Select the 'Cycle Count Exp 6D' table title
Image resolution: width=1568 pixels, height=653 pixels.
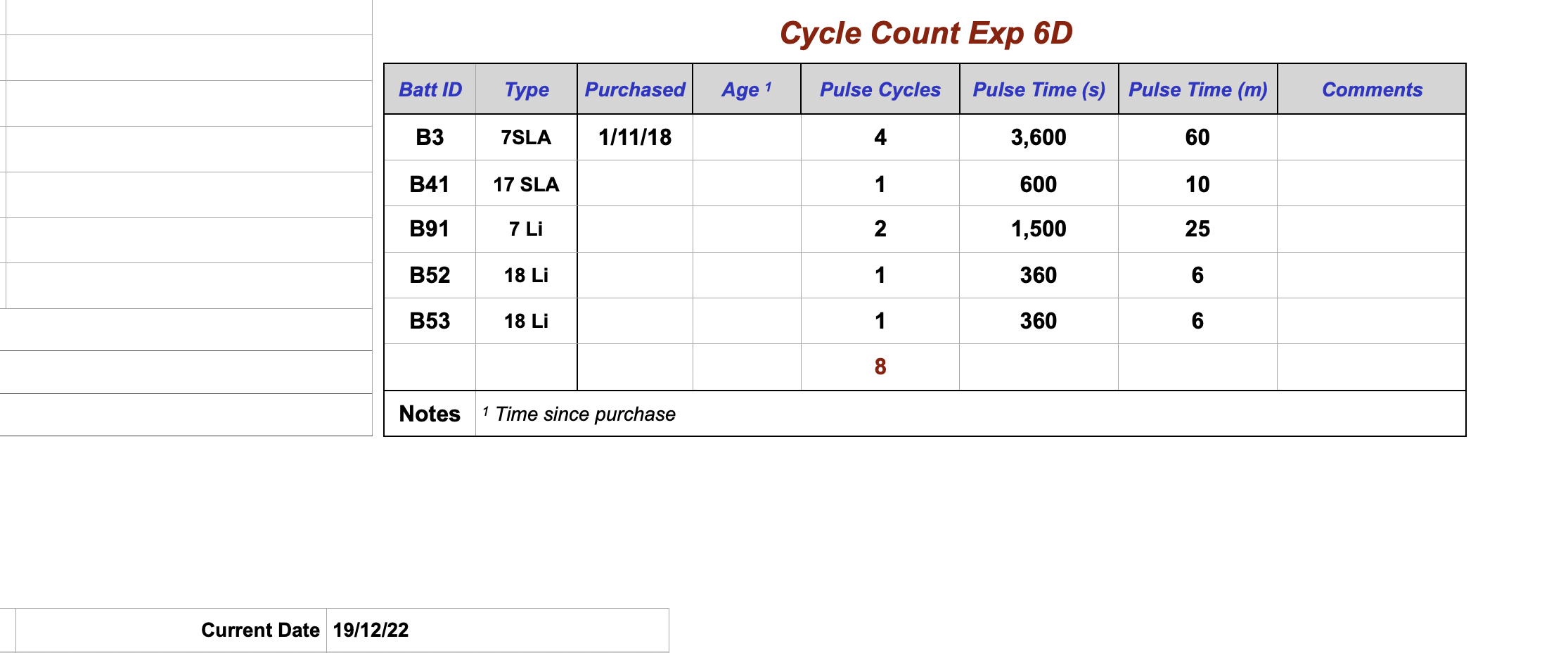[x=926, y=33]
